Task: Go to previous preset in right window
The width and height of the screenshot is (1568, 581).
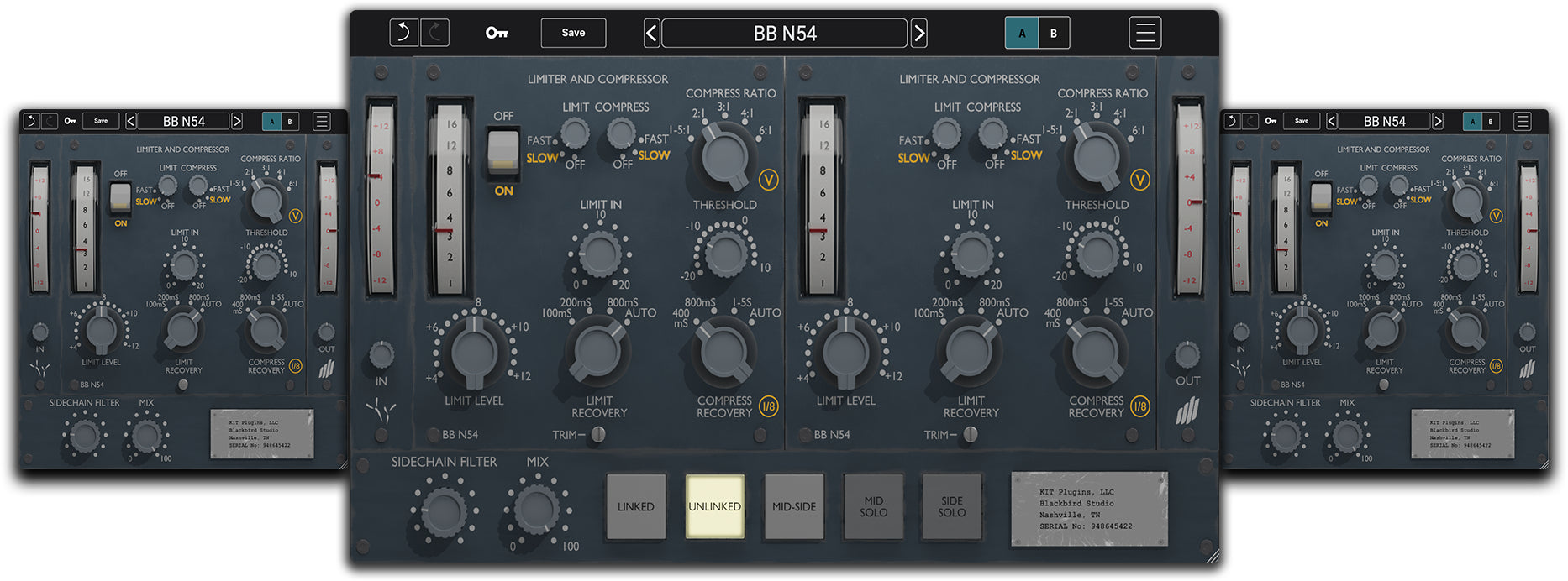Action: coord(1331,121)
